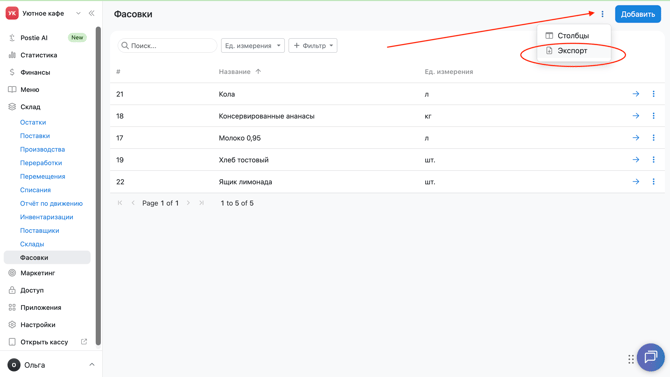The height and width of the screenshot is (377, 670).
Task: Click the УК cafe logo
Action: pyautogui.click(x=12, y=13)
